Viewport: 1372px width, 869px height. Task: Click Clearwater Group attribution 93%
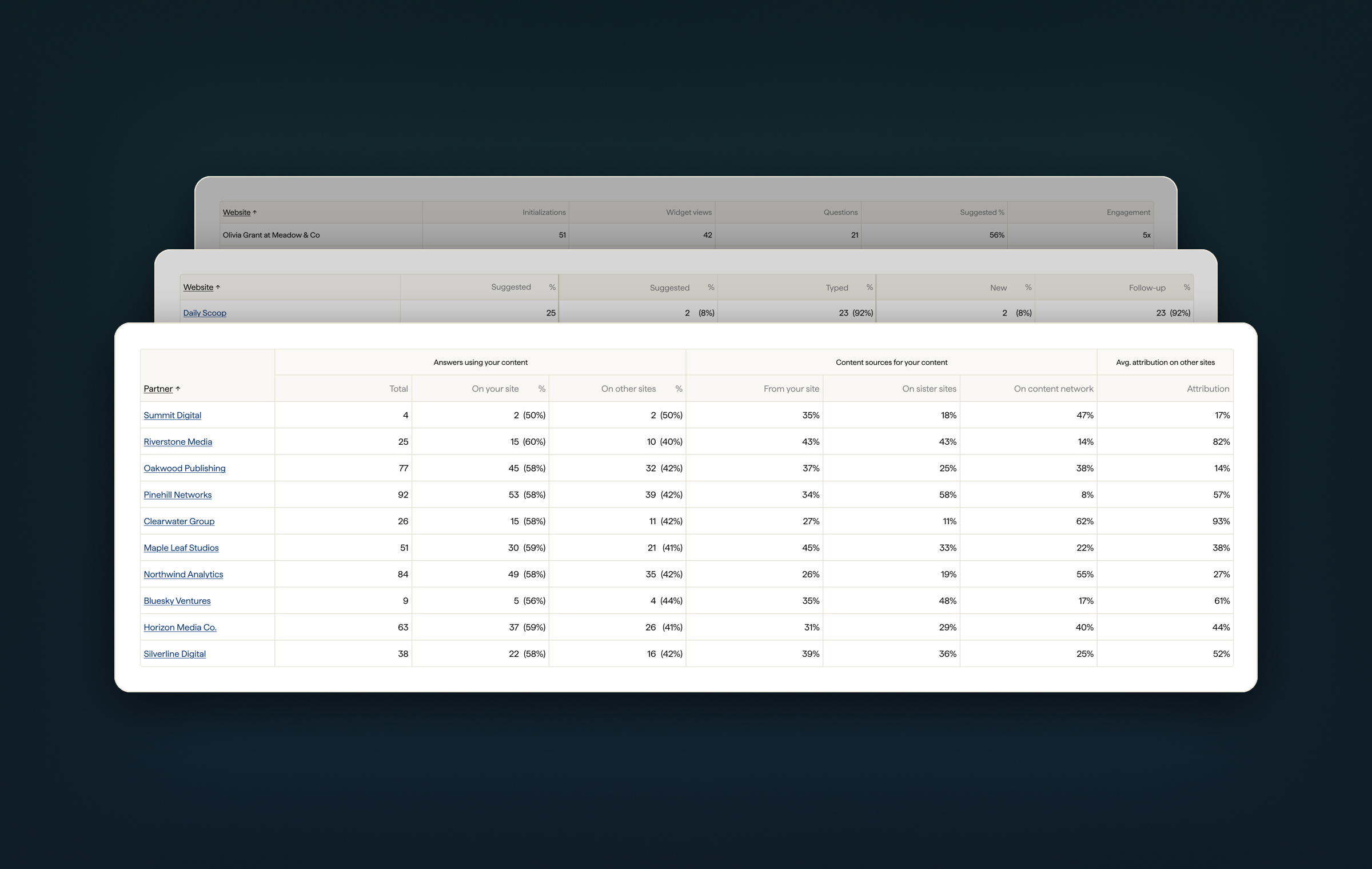pyautogui.click(x=1221, y=521)
